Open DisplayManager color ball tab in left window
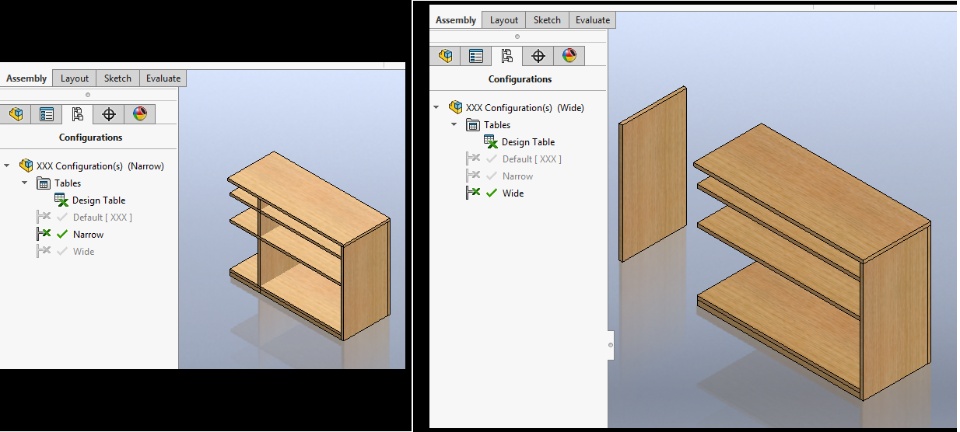The width and height of the screenshot is (960, 432). tap(140, 114)
